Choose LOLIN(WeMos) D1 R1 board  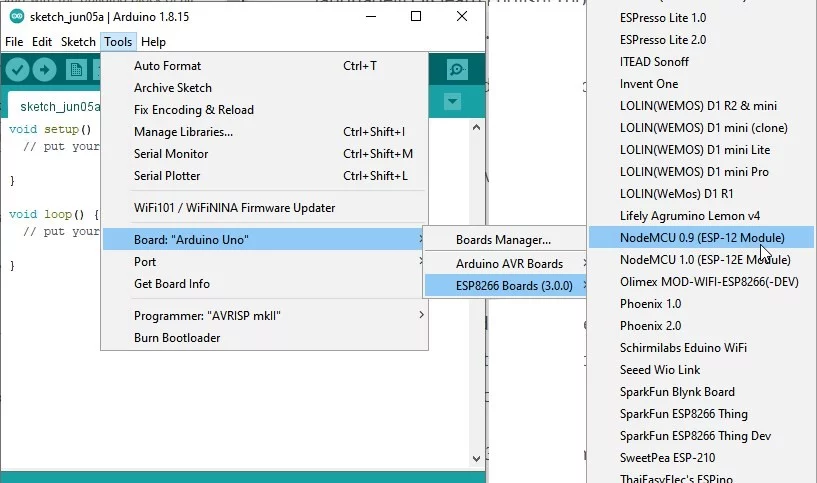tap(701, 193)
